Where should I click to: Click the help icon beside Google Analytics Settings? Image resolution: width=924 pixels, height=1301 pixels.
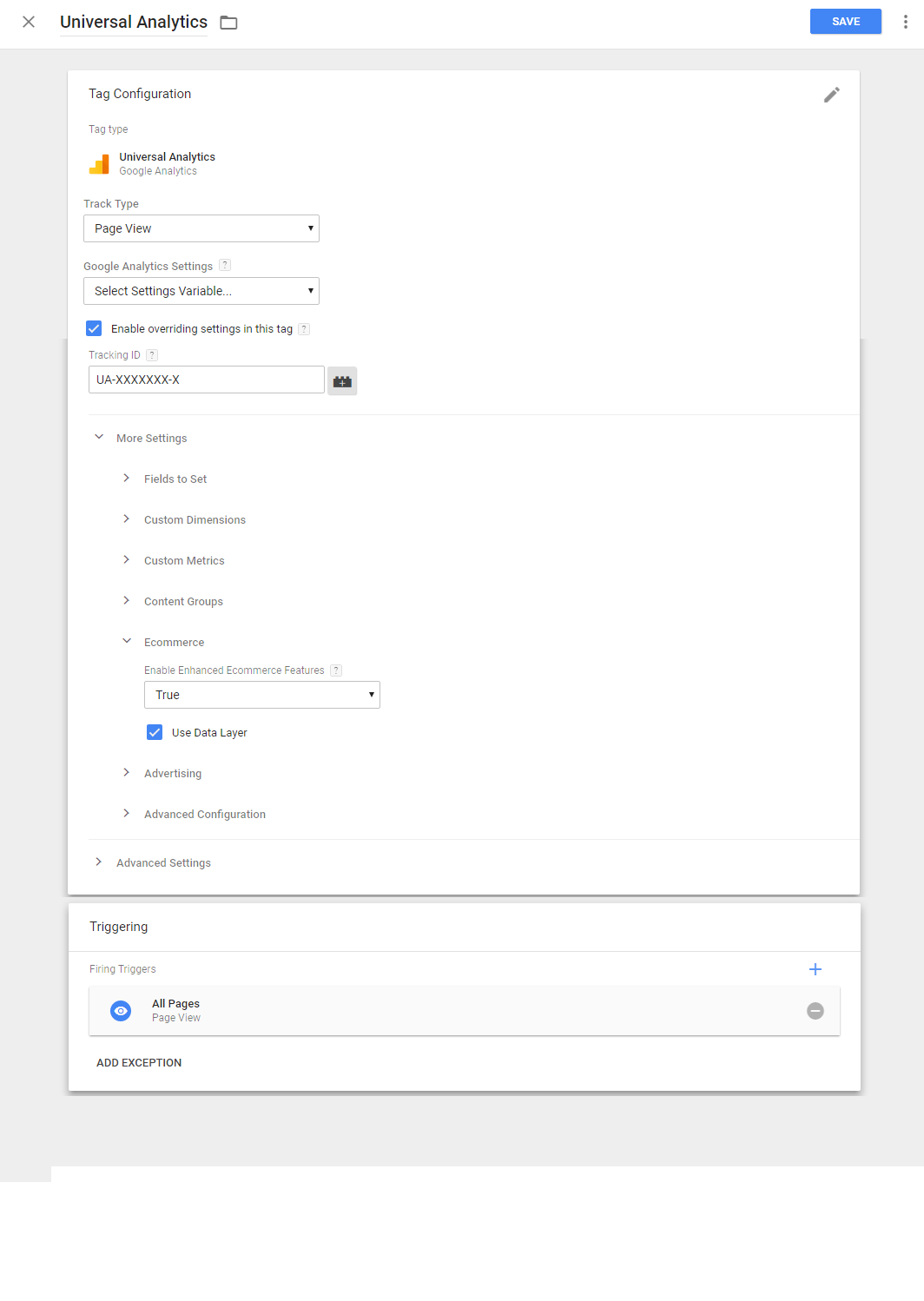(x=225, y=266)
